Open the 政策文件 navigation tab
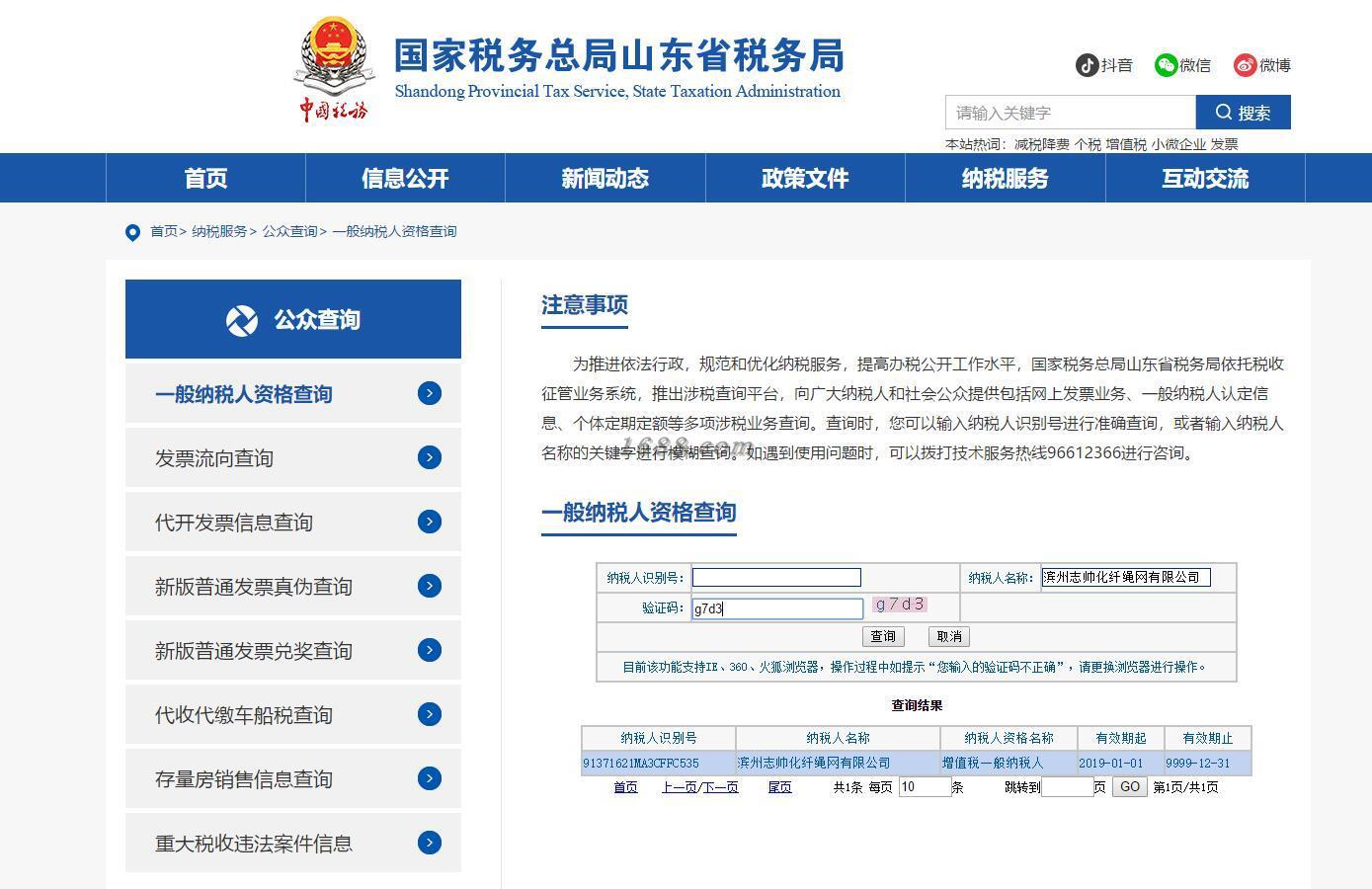 click(x=805, y=178)
